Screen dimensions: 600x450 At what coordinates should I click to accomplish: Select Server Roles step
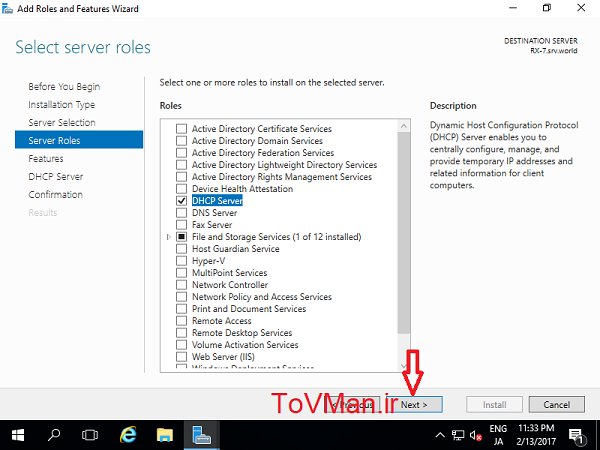(x=79, y=140)
